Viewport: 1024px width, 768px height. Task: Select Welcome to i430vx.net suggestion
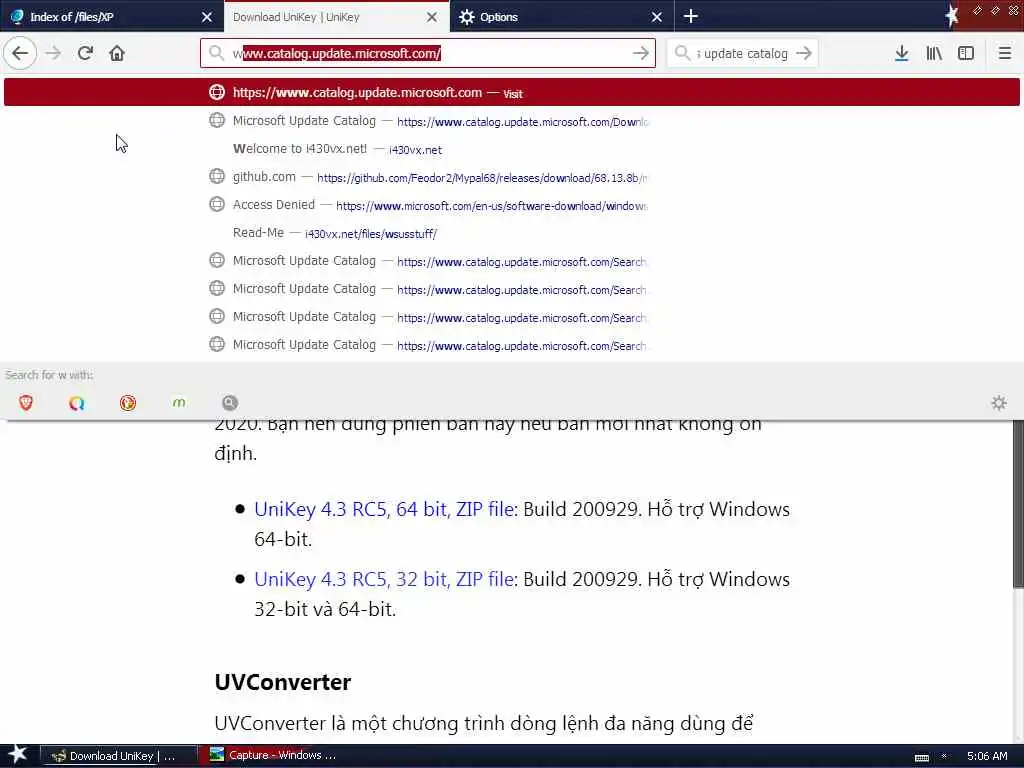click(511, 149)
